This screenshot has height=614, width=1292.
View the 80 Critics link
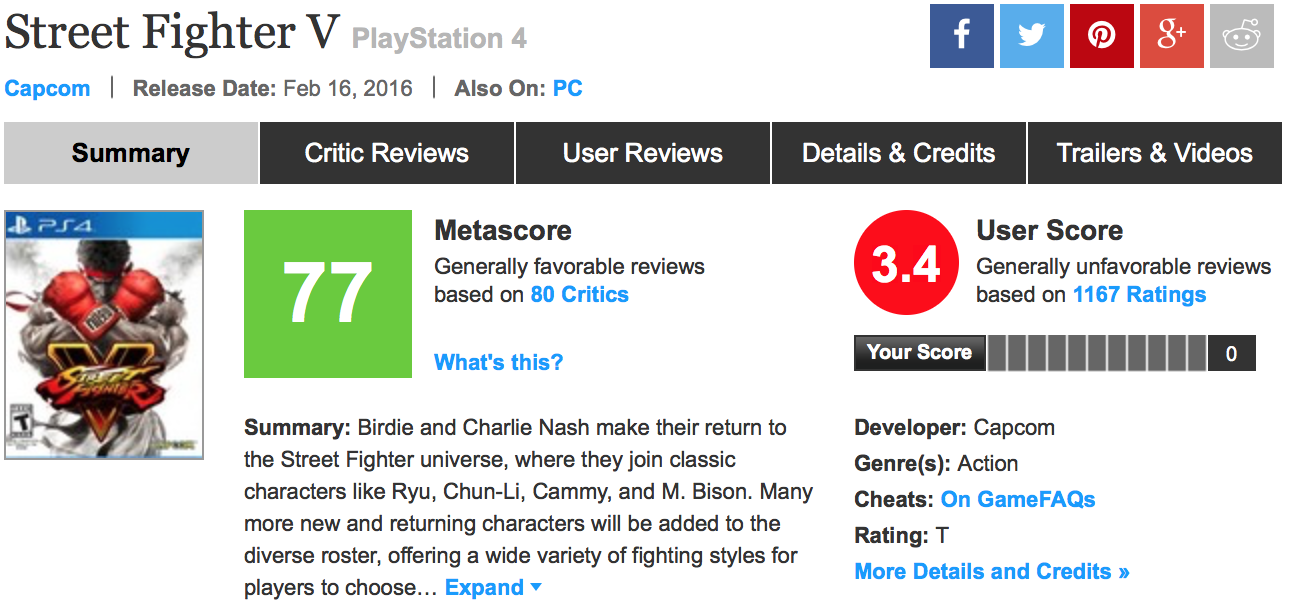pyautogui.click(x=580, y=295)
